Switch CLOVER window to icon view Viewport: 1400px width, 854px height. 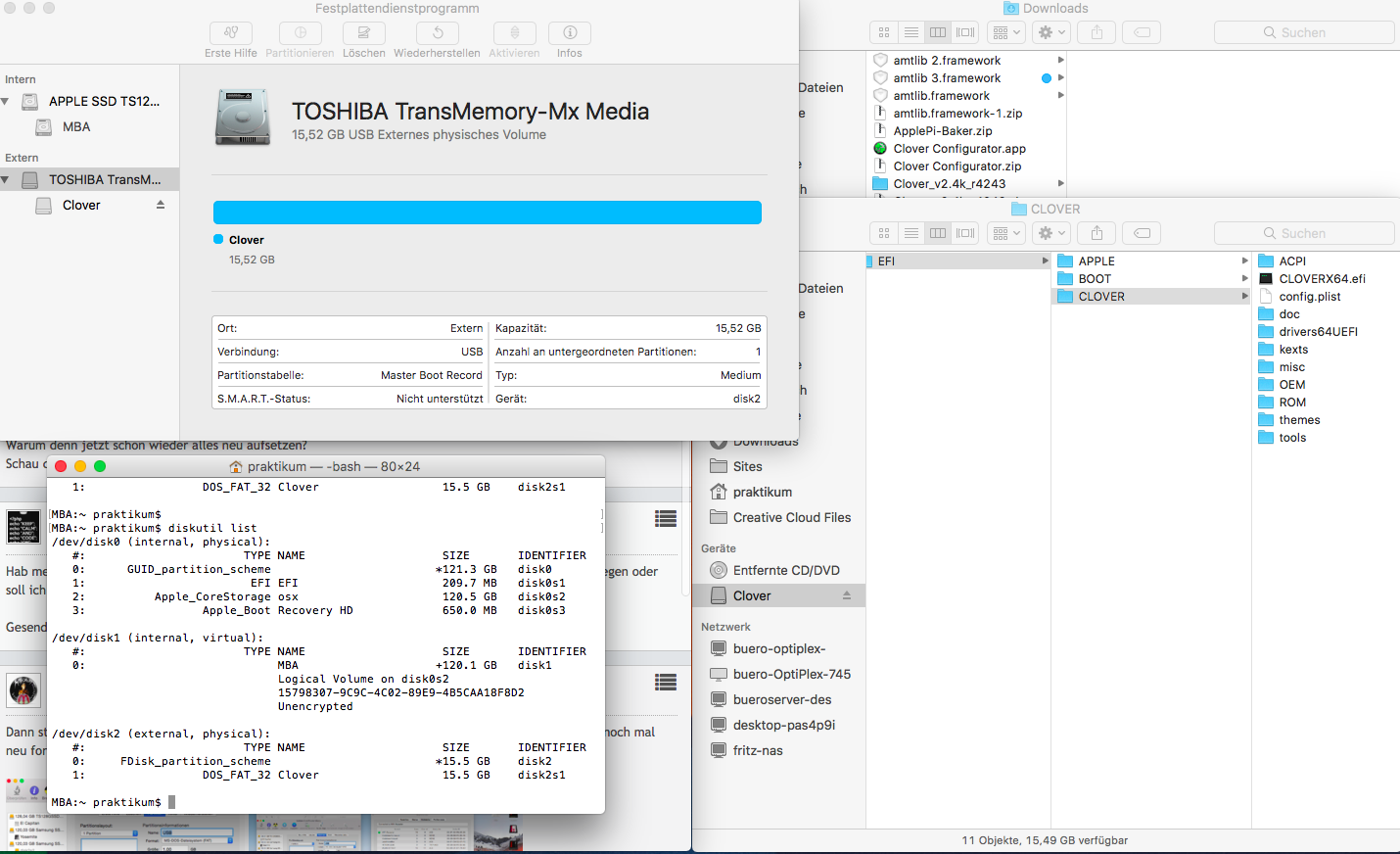pyautogui.click(x=884, y=233)
